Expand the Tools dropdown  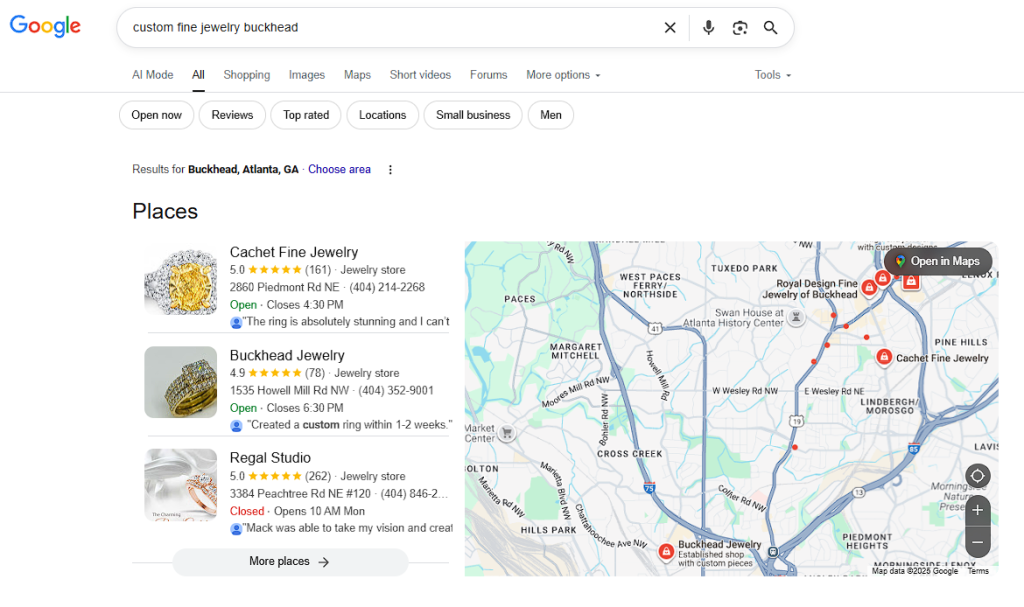tap(773, 75)
